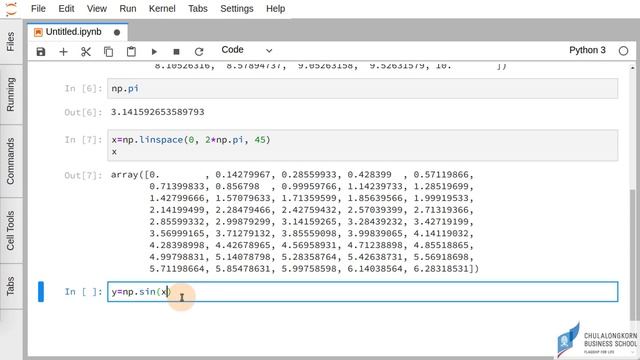Open the Run menu

(128, 9)
